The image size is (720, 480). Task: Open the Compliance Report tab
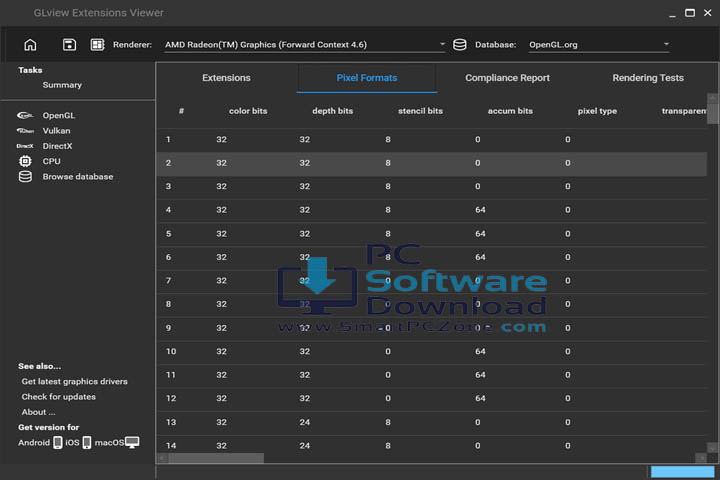coord(507,78)
